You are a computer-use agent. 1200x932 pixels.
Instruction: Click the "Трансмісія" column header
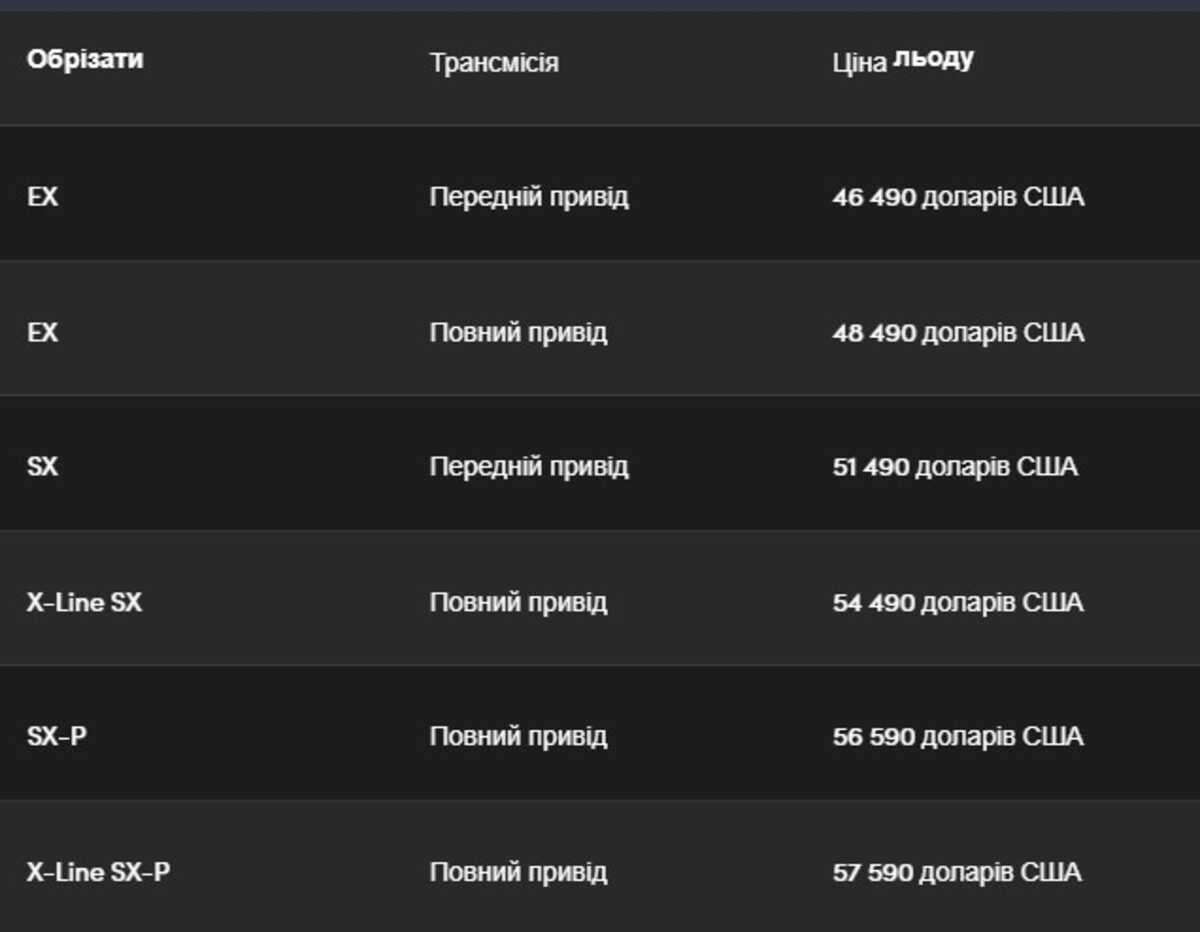point(494,63)
